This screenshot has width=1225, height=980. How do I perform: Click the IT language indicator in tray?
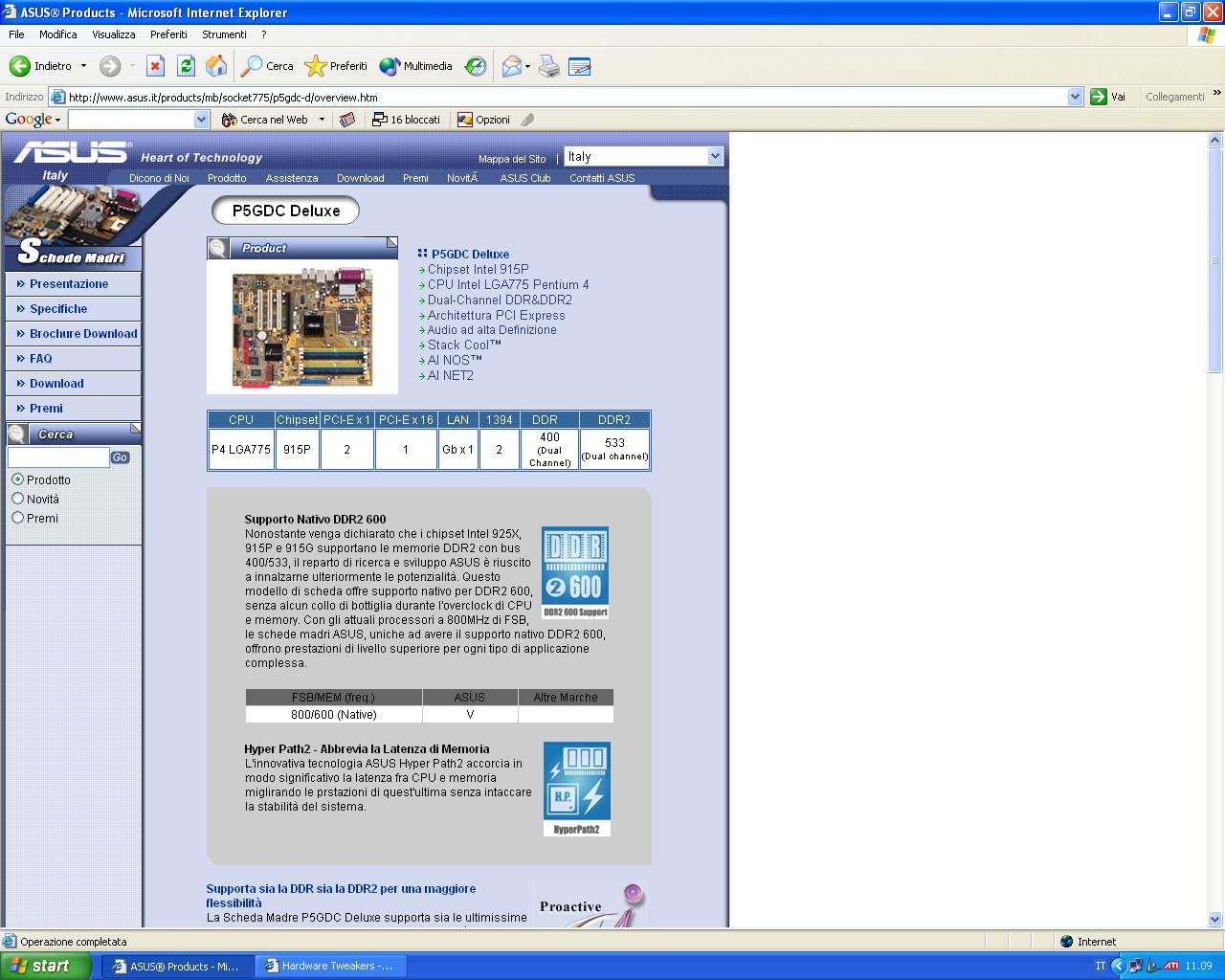[x=1101, y=966]
